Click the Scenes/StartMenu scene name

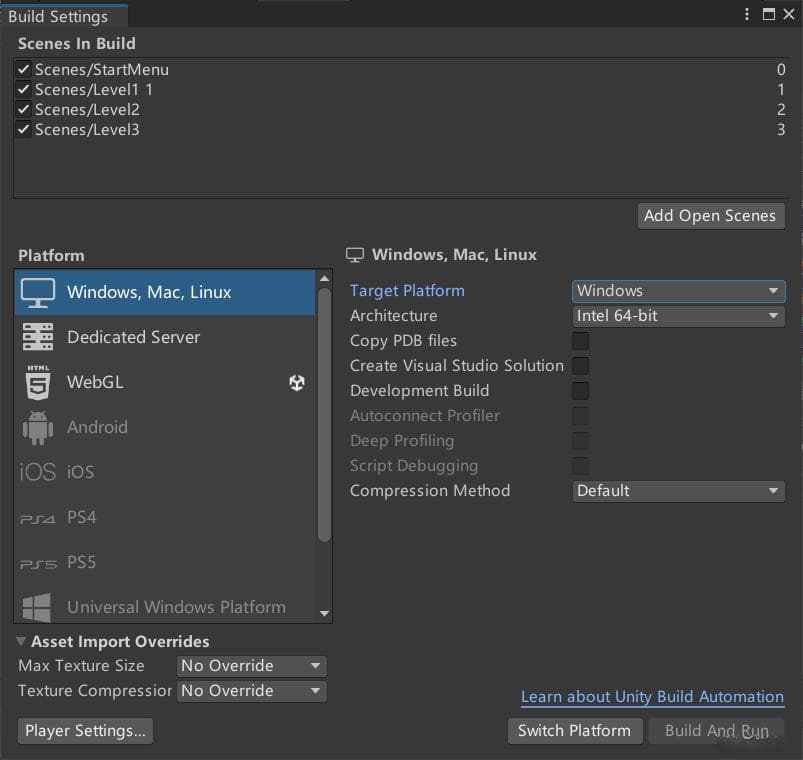101,69
